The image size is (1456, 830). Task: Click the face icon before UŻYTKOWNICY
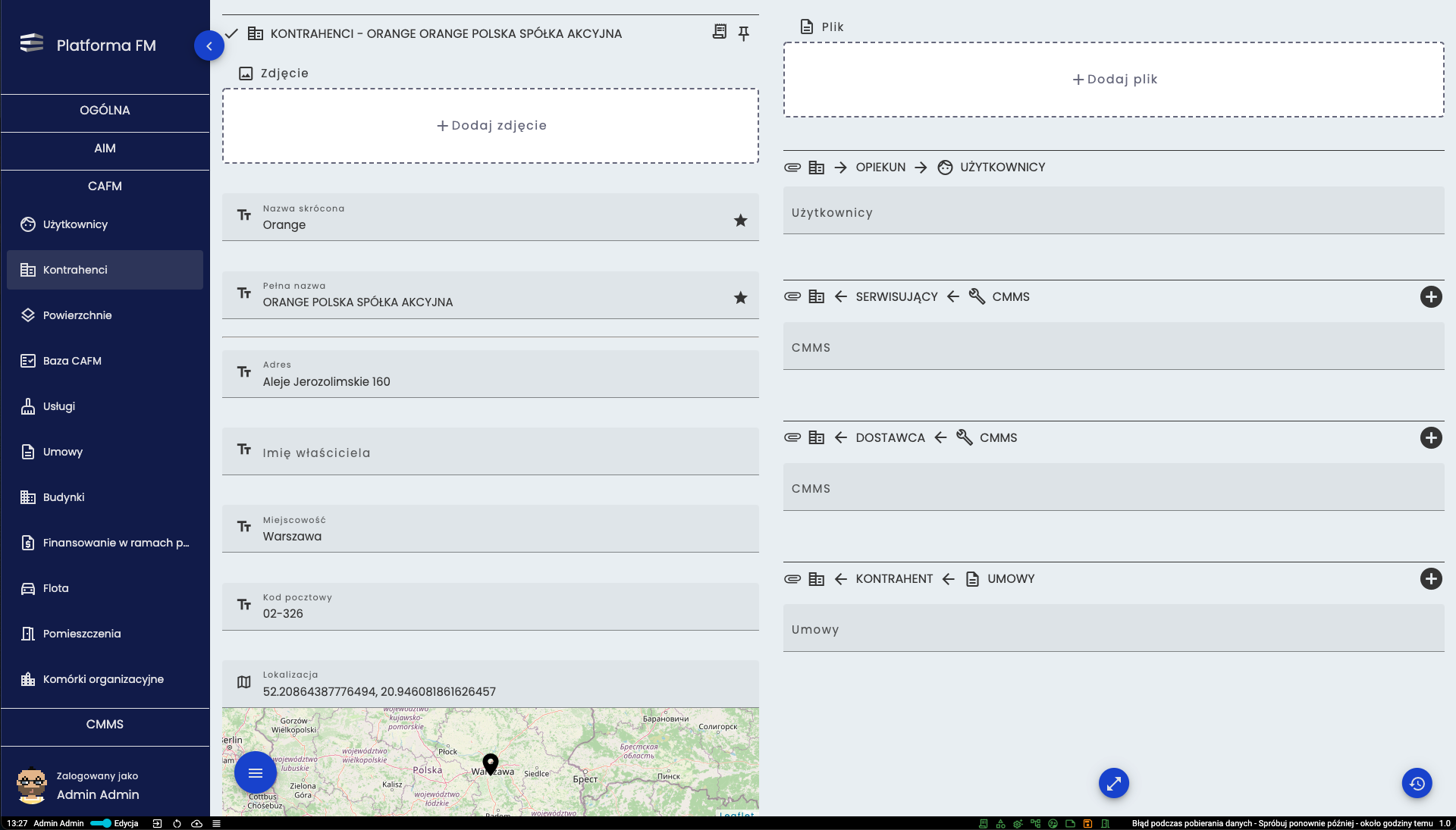point(945,168)
